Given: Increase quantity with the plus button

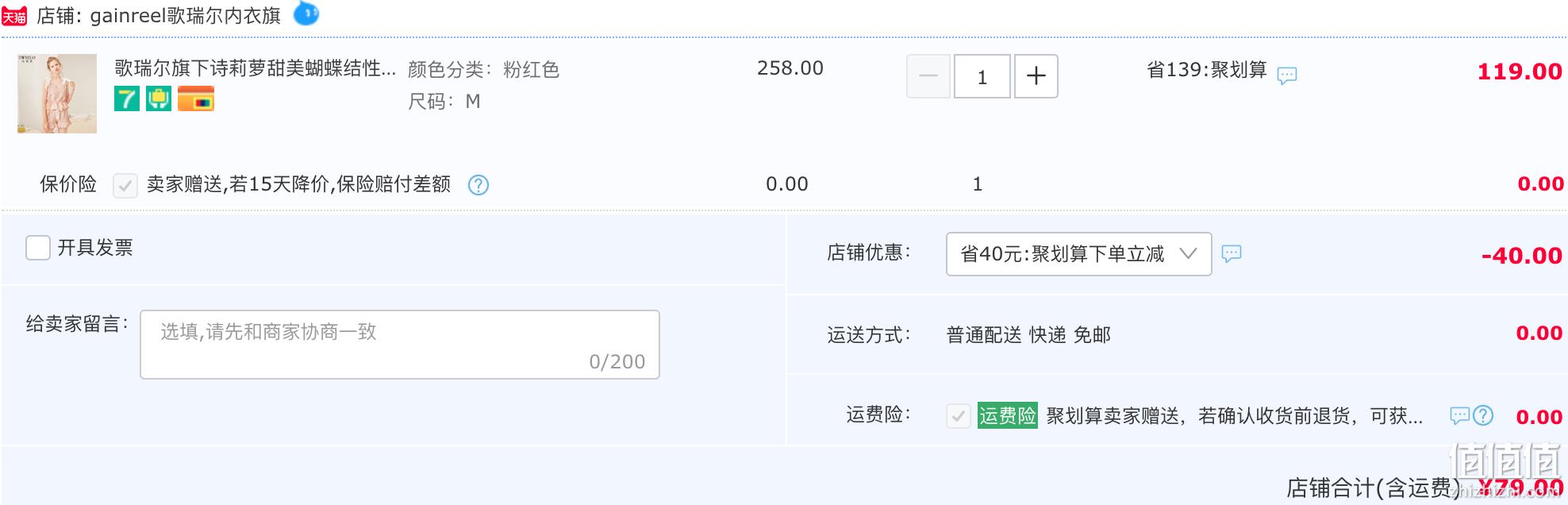Looking at the screenshot, I should 1036,76.
